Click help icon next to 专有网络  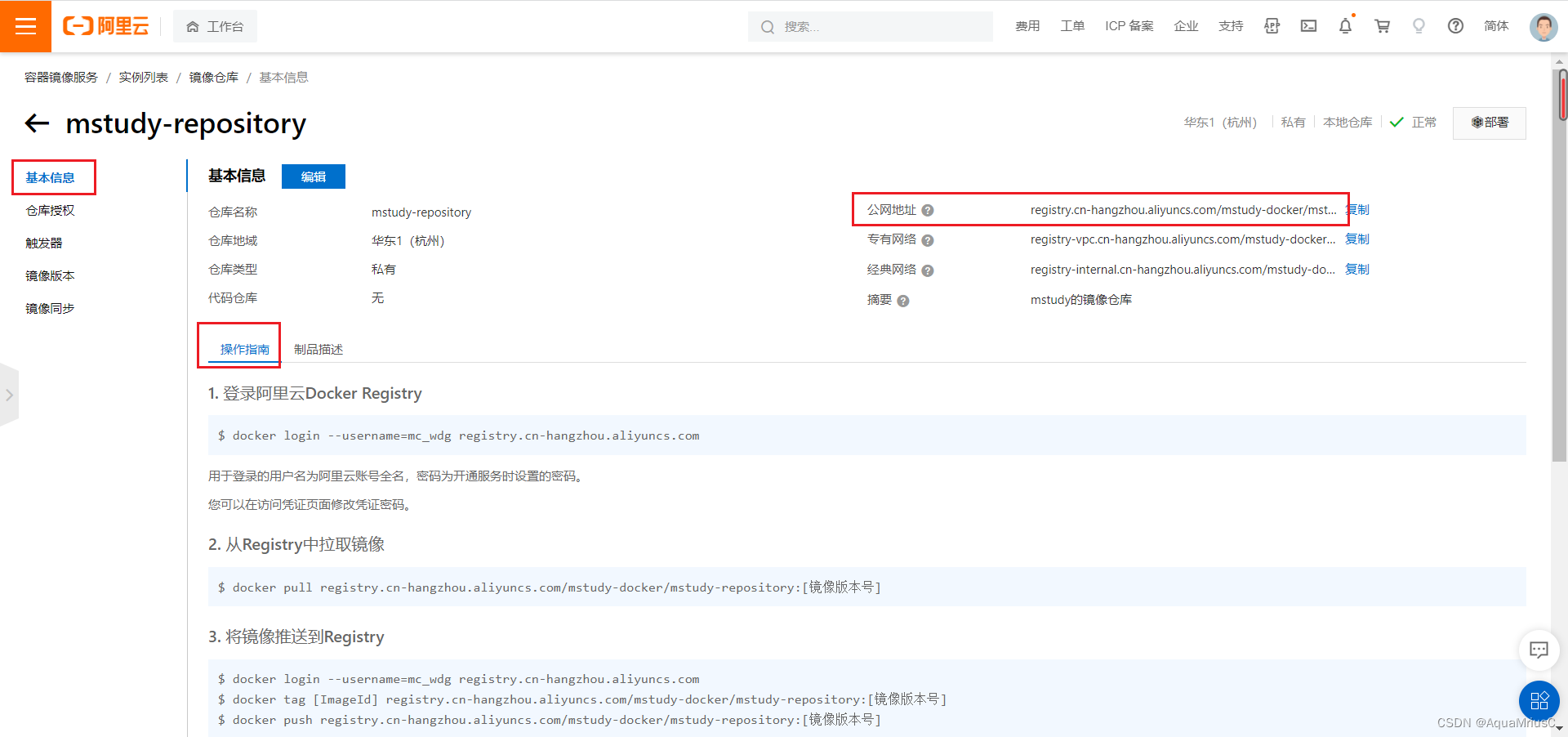coord(928,240)
